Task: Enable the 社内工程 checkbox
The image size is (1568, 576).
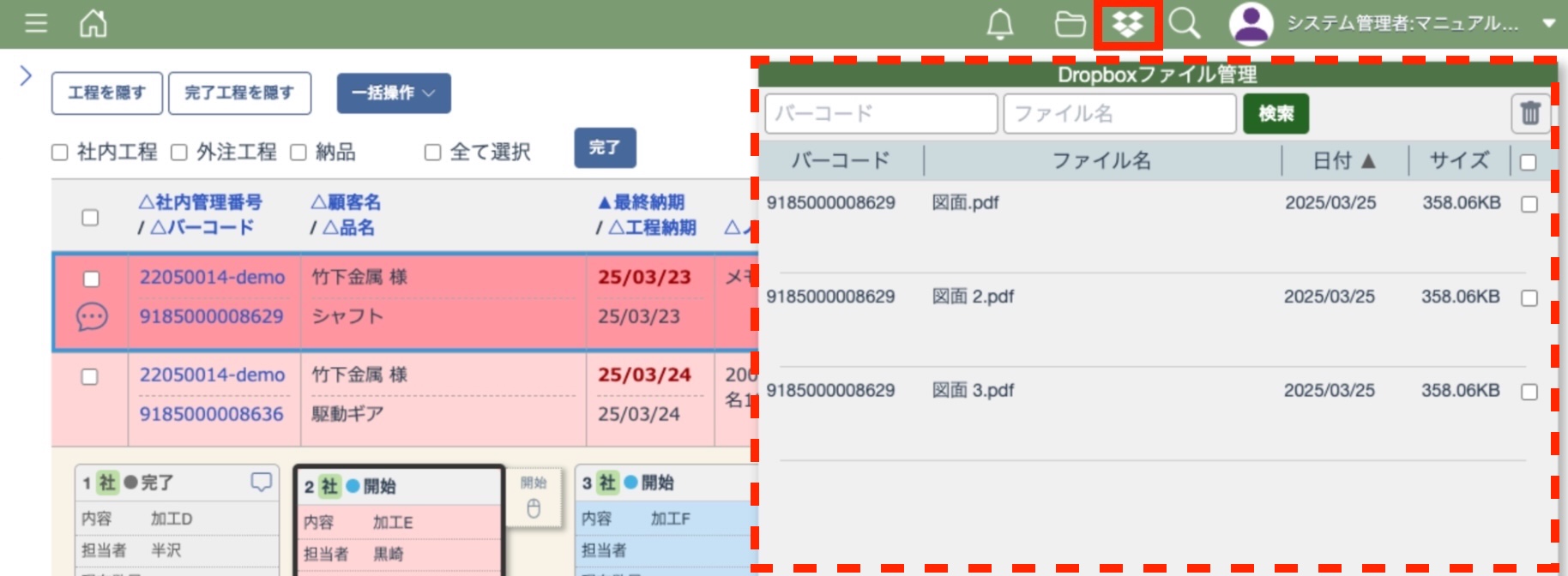Action: [60, 153]
